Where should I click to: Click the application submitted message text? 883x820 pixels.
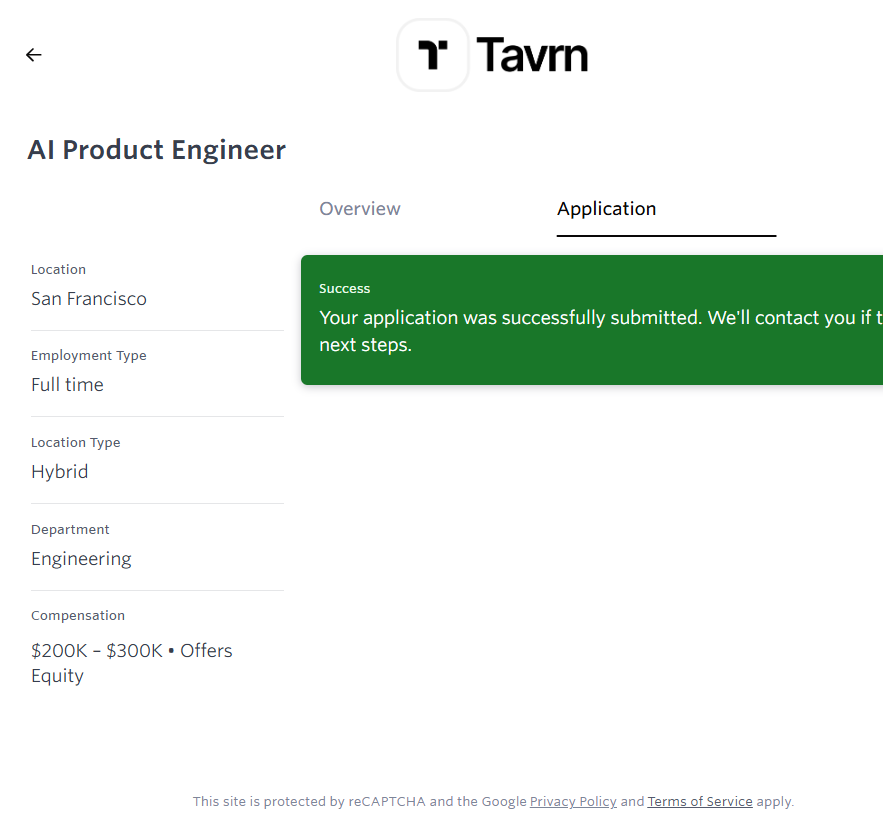600,319
